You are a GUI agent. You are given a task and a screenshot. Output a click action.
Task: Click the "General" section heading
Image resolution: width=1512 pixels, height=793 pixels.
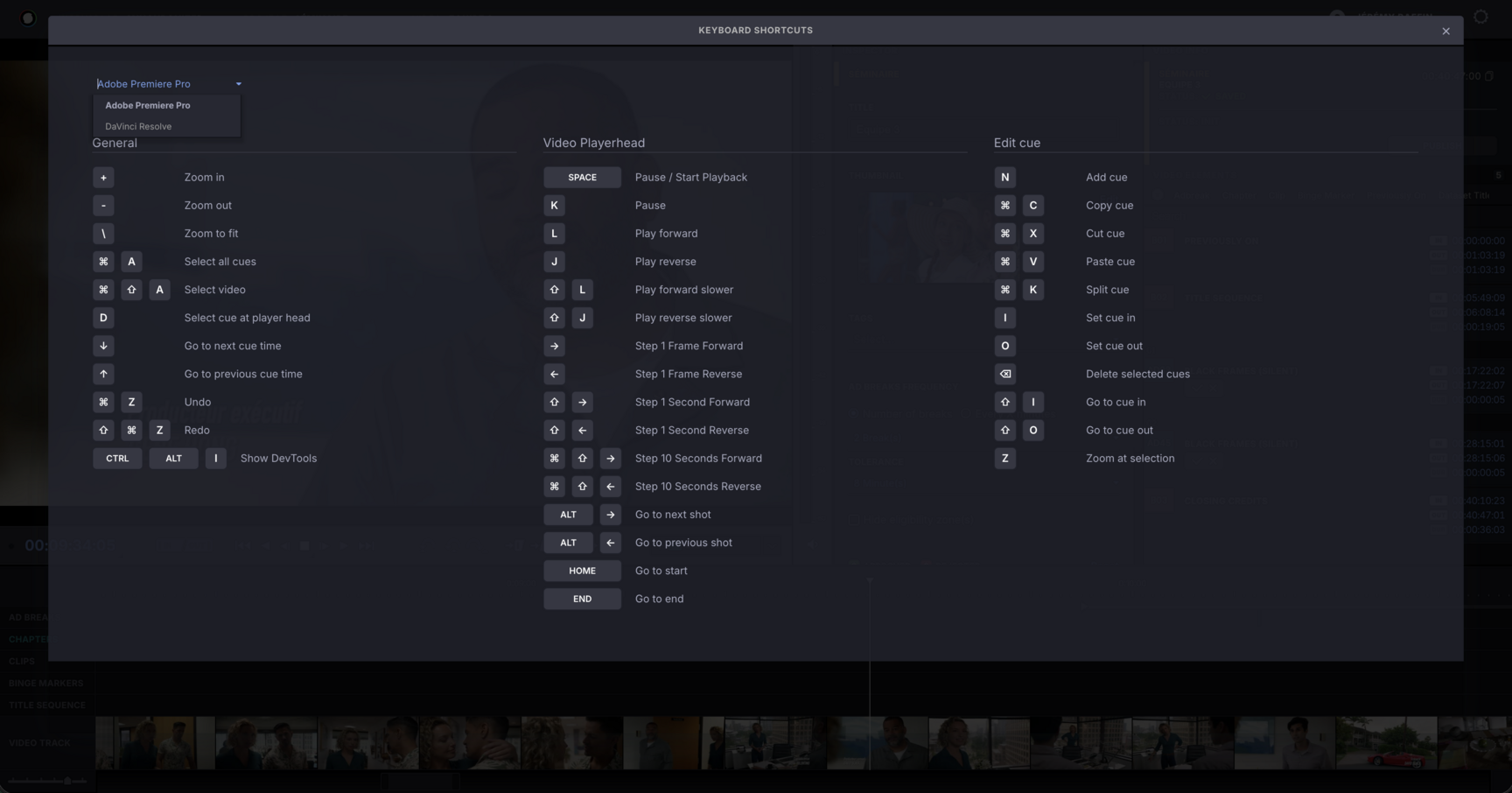point(115,143)
